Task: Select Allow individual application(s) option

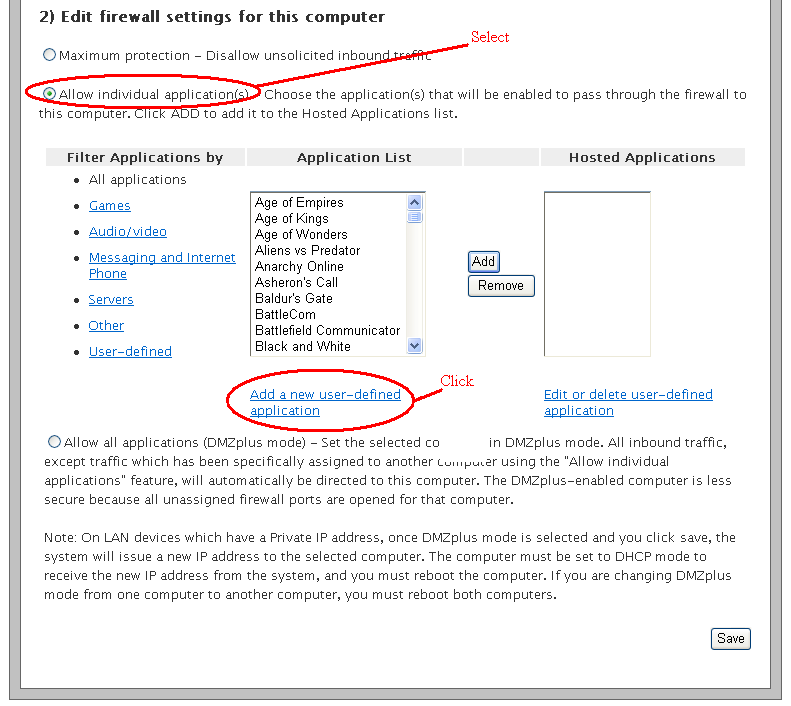Action: point(50,94)
